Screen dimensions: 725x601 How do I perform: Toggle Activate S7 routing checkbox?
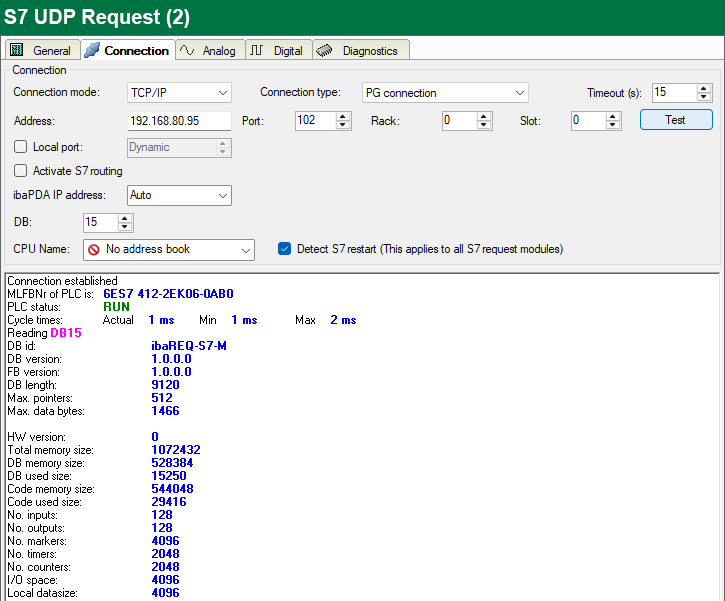tap(21, 171)
